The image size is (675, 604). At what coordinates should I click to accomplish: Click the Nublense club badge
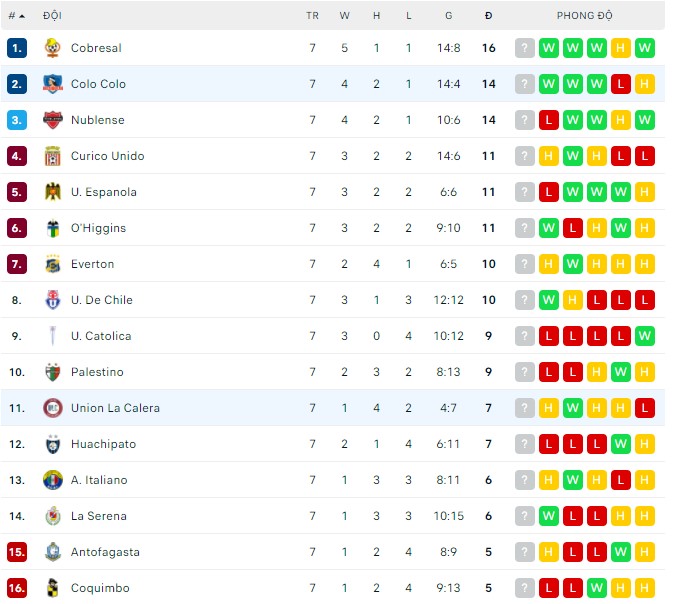point(53,120)
